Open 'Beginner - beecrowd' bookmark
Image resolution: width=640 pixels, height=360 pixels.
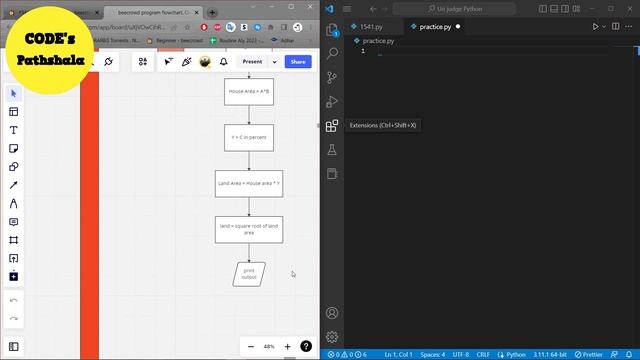coord(175,40)
